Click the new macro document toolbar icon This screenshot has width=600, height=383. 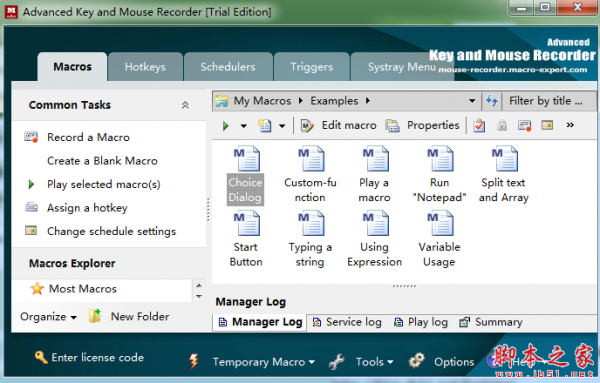point(264,125)
